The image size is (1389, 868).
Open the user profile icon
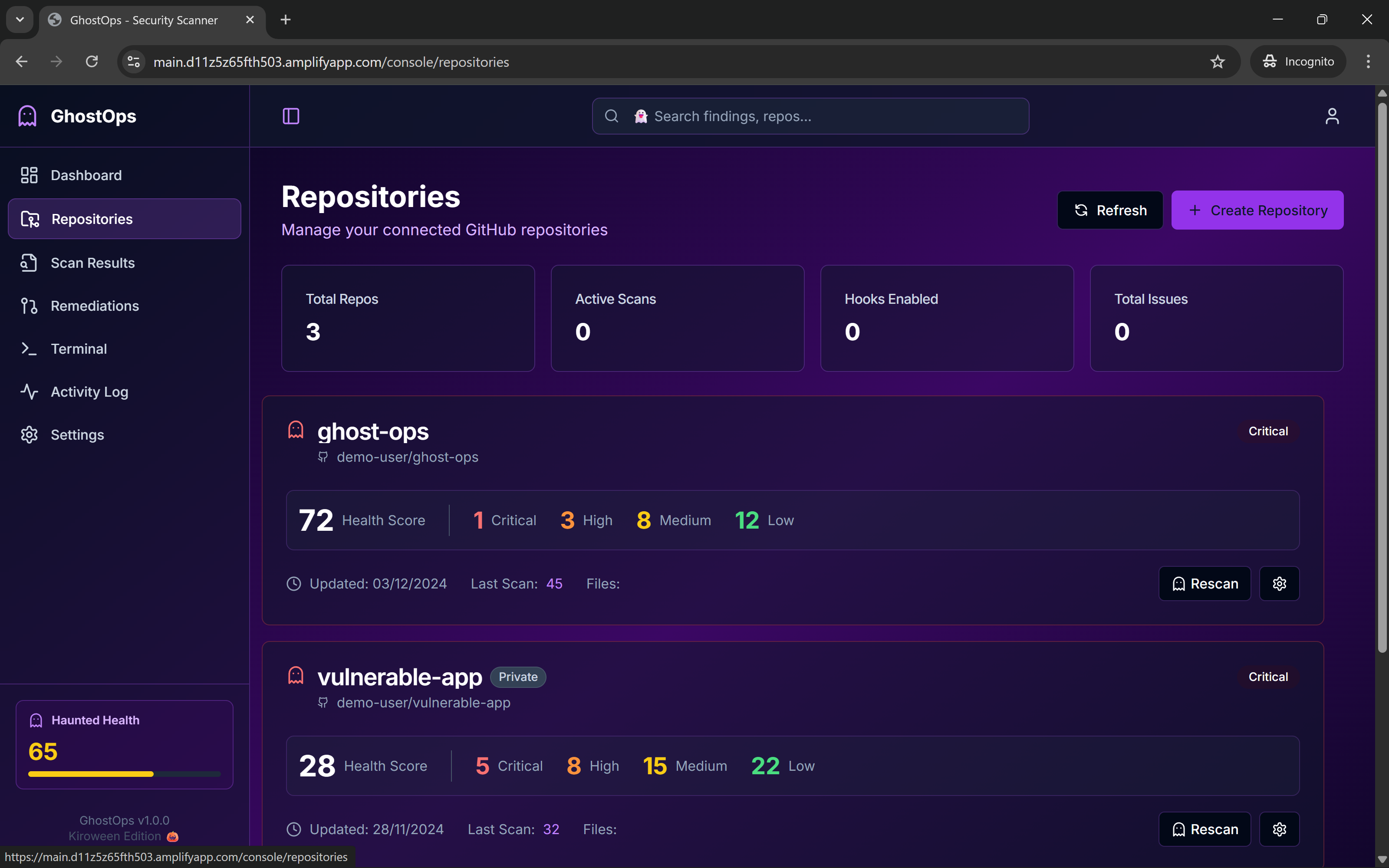click(1332, 116)
